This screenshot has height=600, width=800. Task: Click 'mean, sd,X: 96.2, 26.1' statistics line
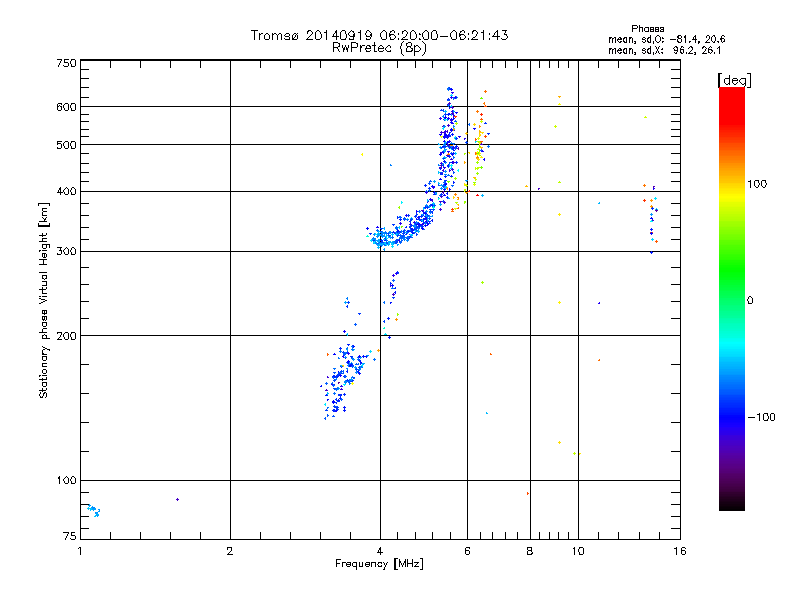[x=664, y=50]
